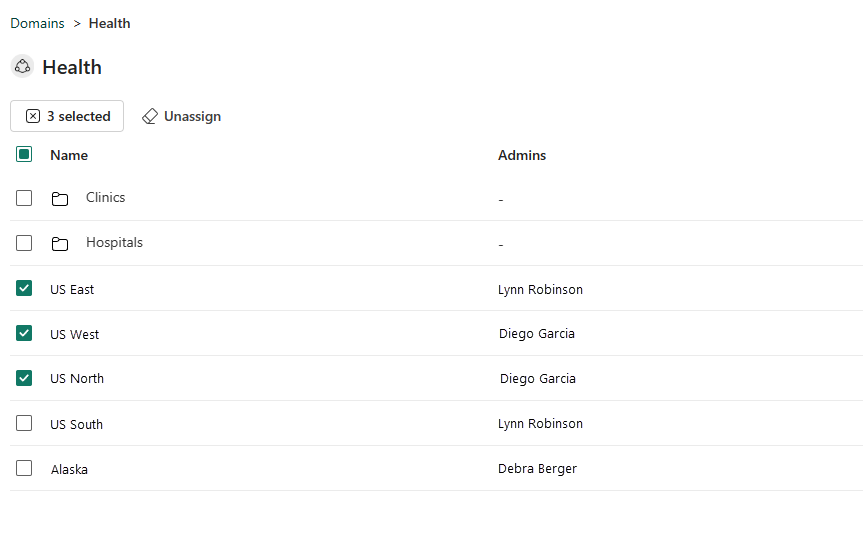Viewport: 863px width, 541px height.
Task: Uncheck the US East checkbox
Action: [x=24, y=289]
